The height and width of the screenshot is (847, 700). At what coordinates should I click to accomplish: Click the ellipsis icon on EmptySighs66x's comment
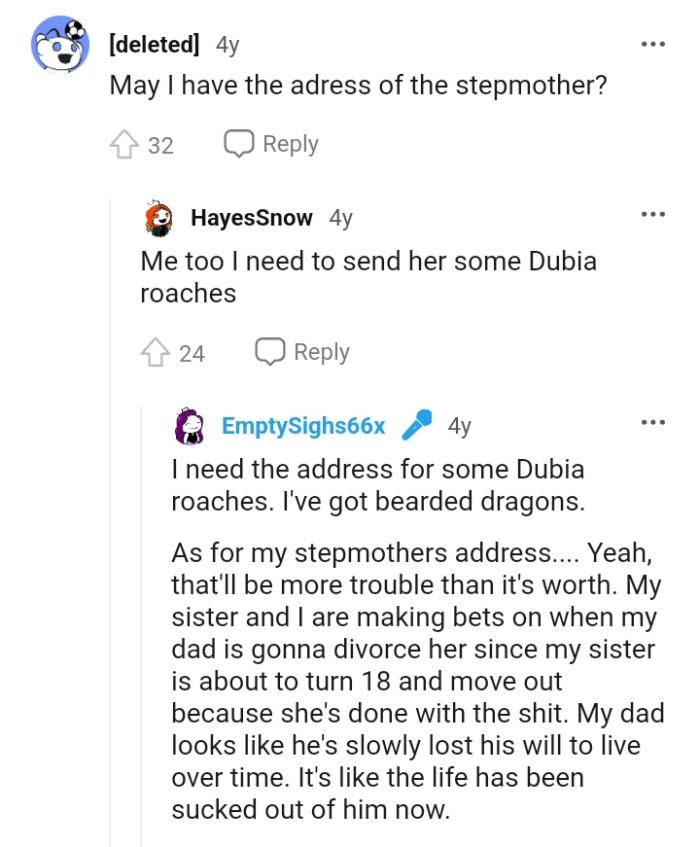[x=655, y=420]
